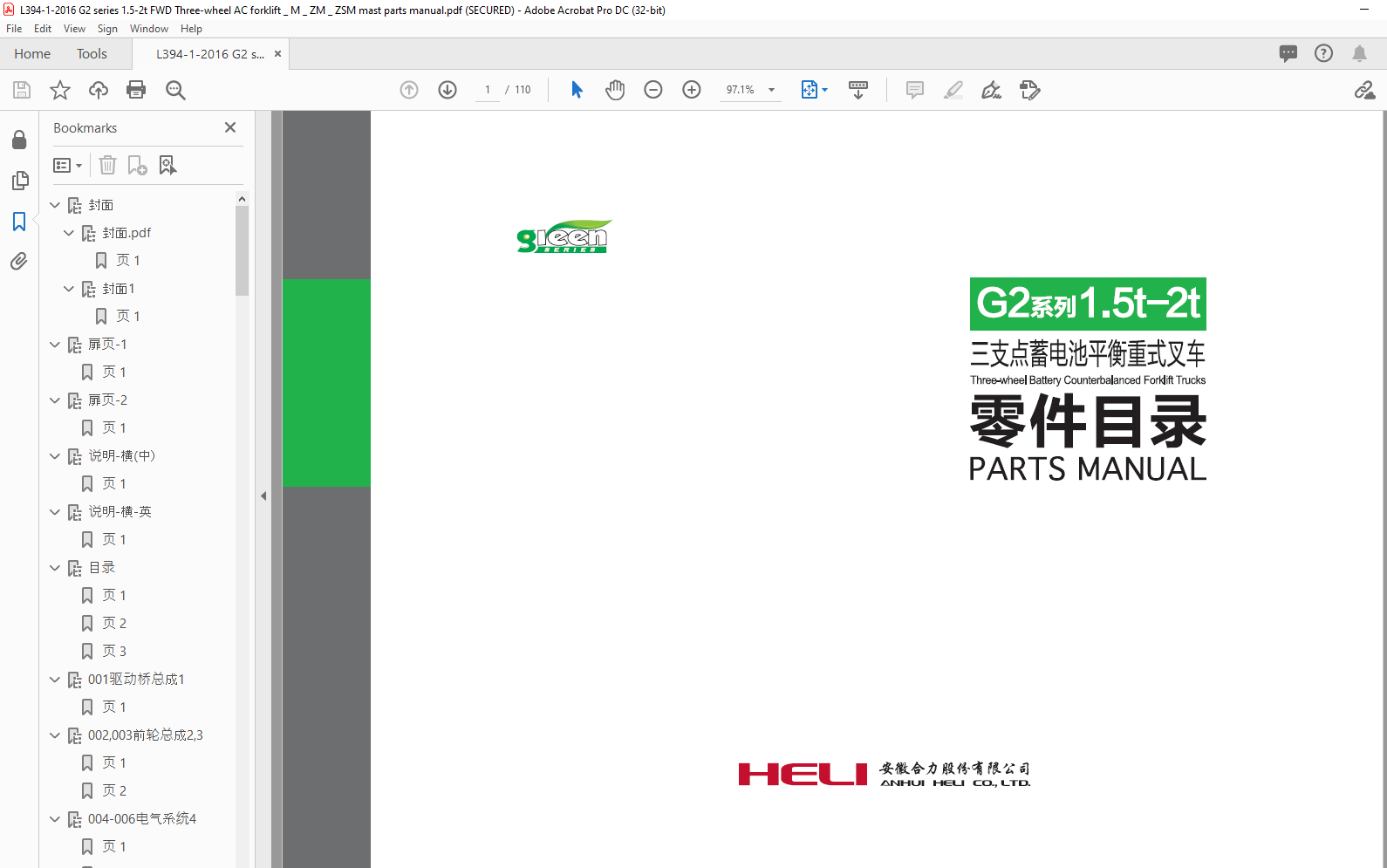Click the stamp tool icon
The height and width of the screenshot is (868, 1387).
point(1030,90)
